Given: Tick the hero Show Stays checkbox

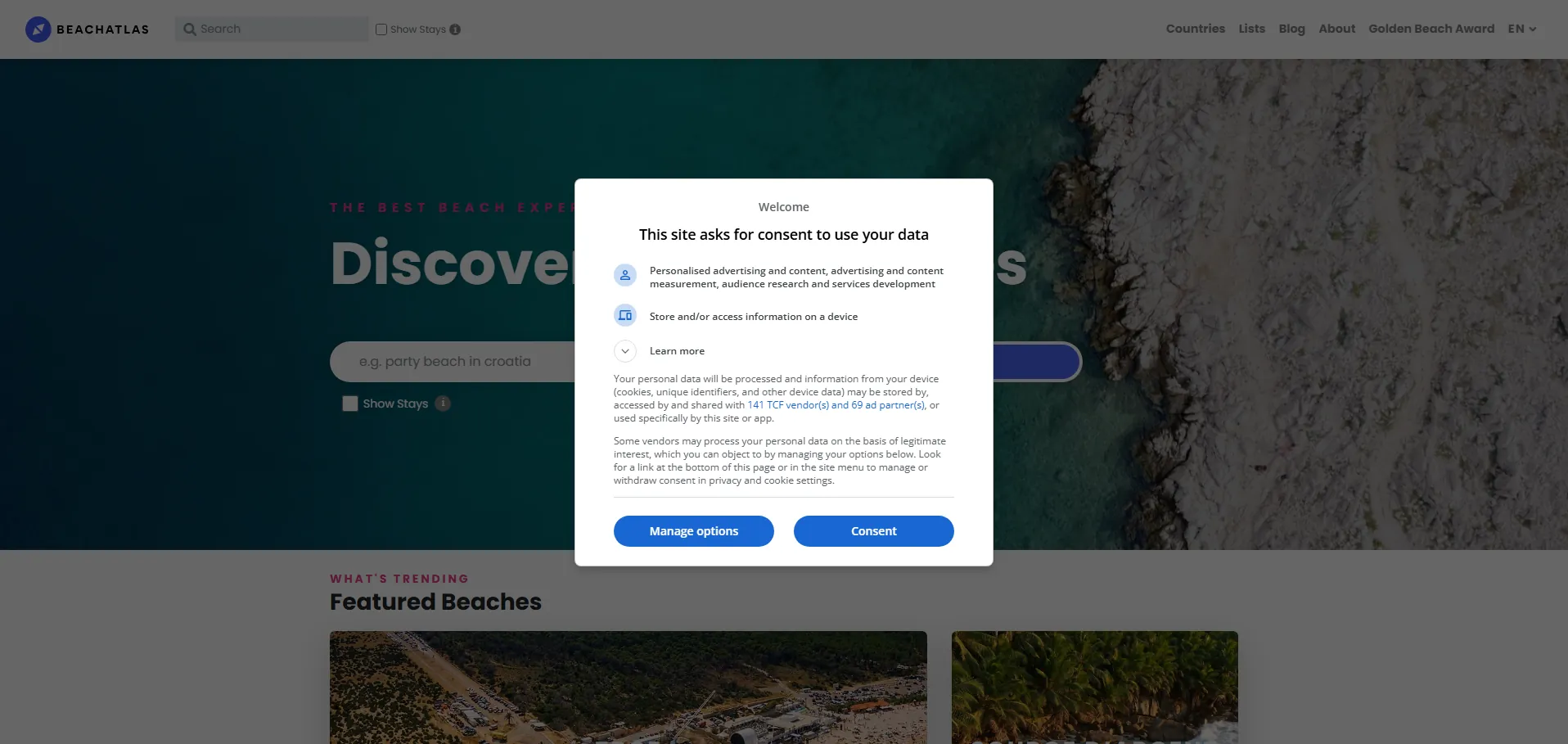Looking at the screenshot, I should (350, 404).
